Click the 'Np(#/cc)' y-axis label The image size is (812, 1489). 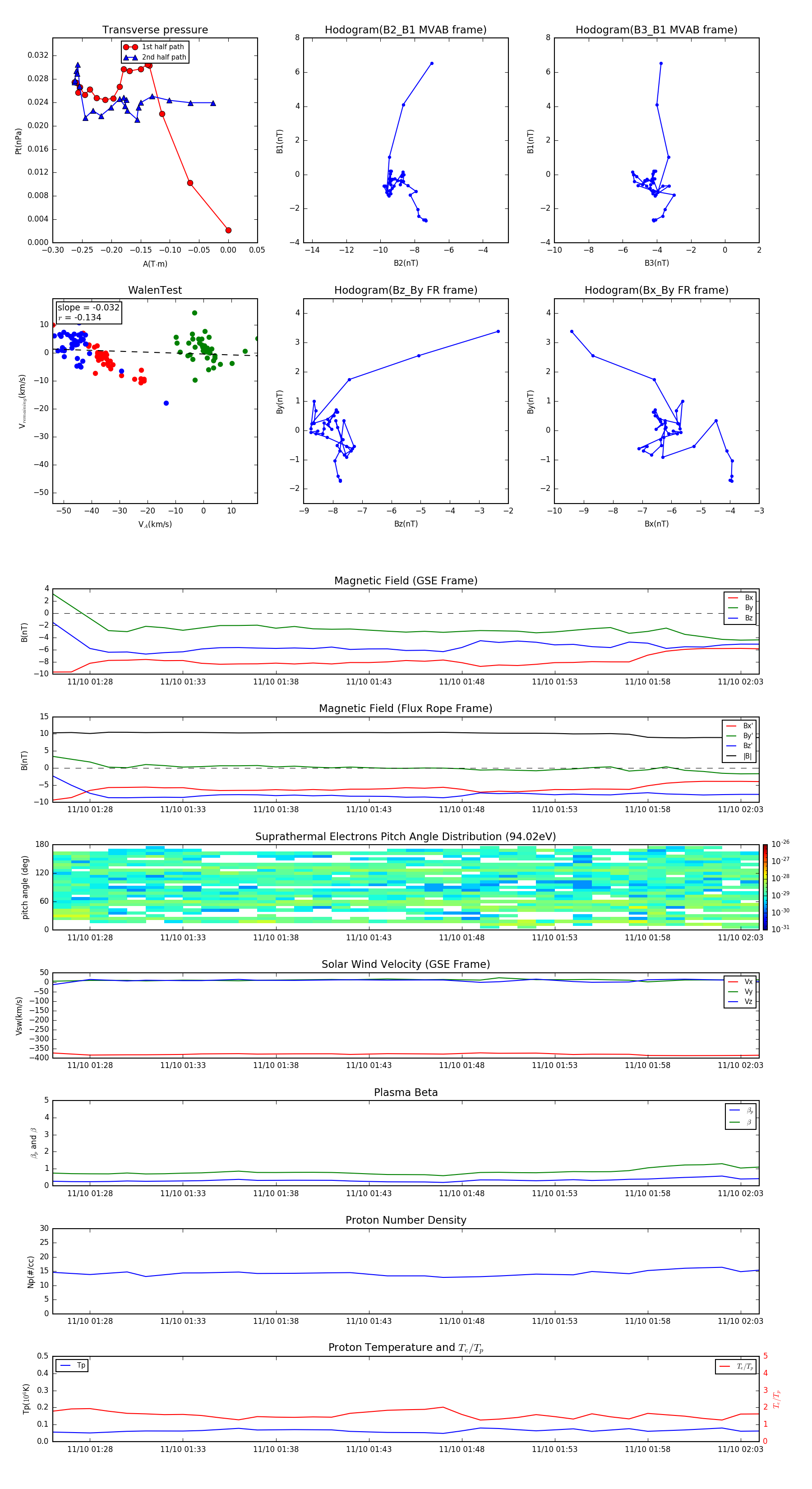31,1272
